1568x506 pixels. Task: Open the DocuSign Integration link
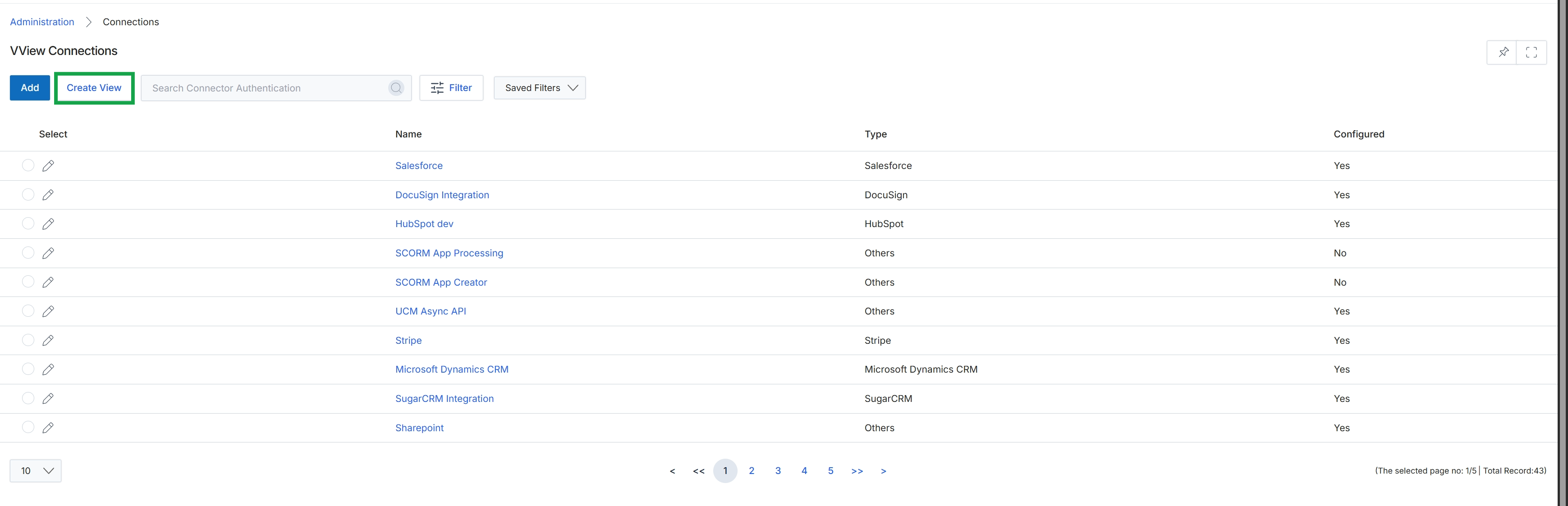pyautogui.click(x=442, y=195)
